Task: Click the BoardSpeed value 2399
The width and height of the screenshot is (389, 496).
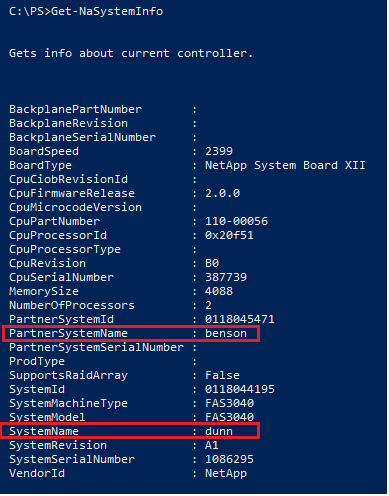Action: 219,151
